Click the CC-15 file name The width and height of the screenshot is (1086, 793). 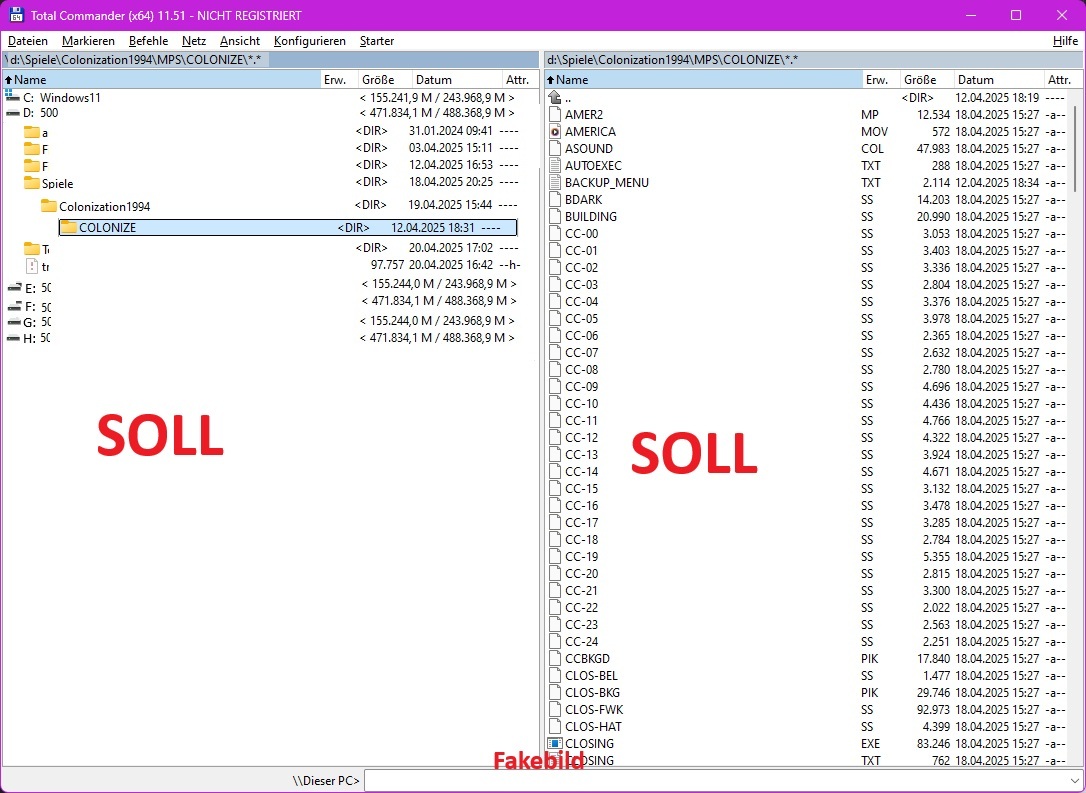pyautogui.click(x=581, y=489)
